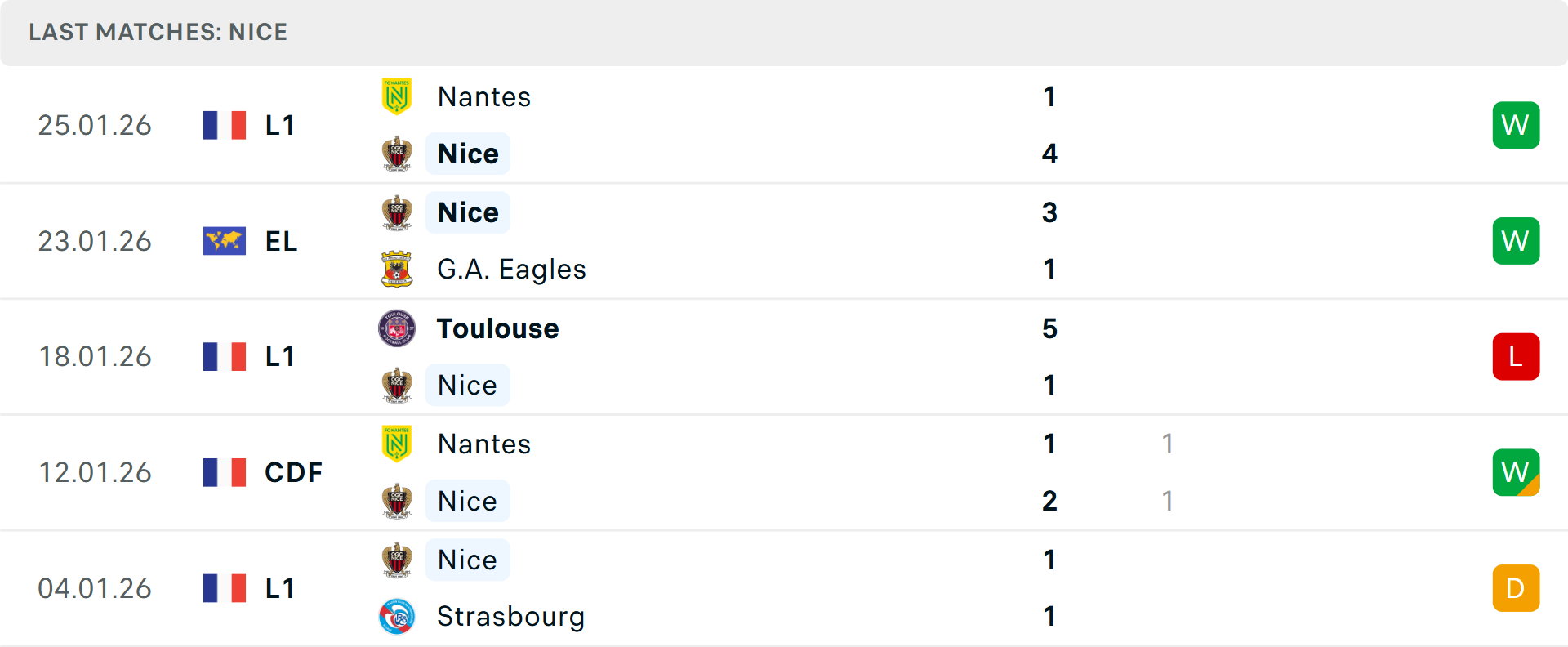Viewport: 1568px width, 647px height.
Task: Open the Toulouse team link
Action: 497,328
